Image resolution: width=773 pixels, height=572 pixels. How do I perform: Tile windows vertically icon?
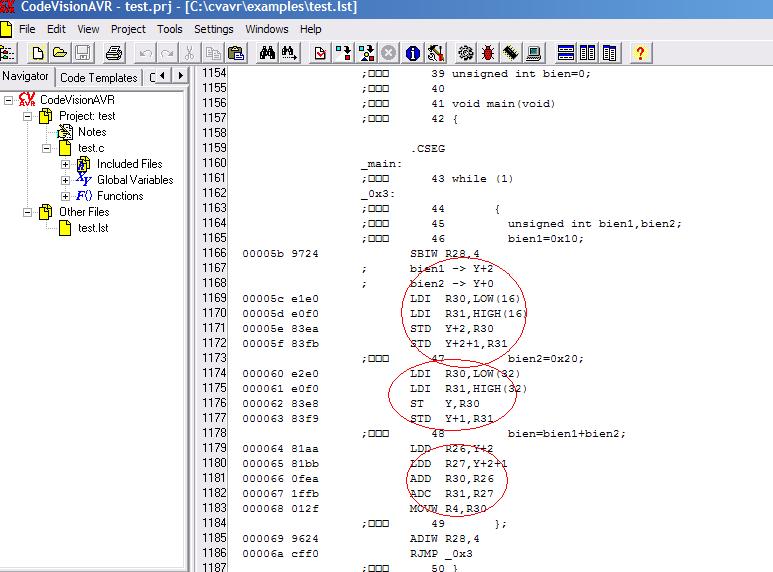[588, 53]
